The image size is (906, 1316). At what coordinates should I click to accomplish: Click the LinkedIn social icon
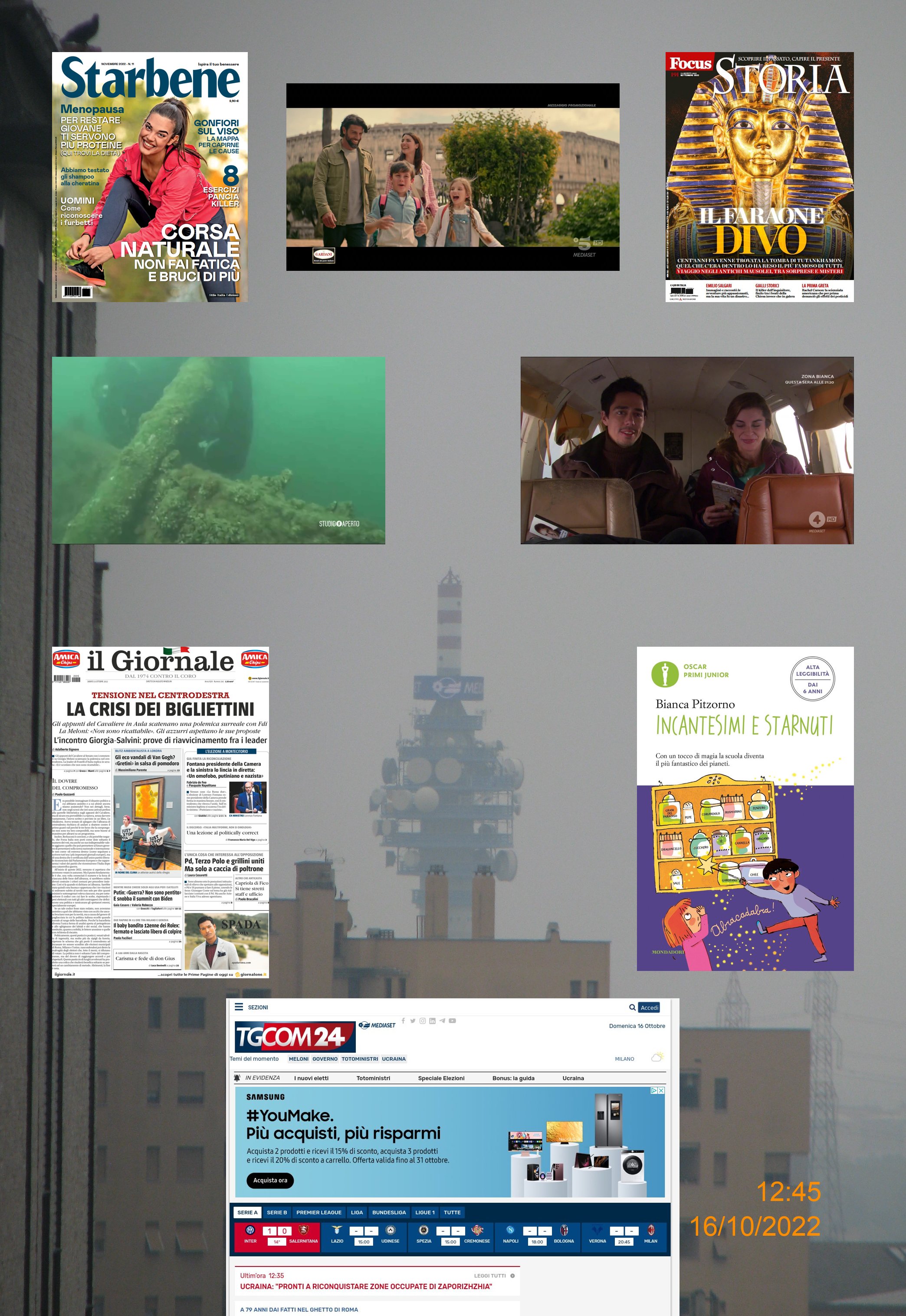432,1020
